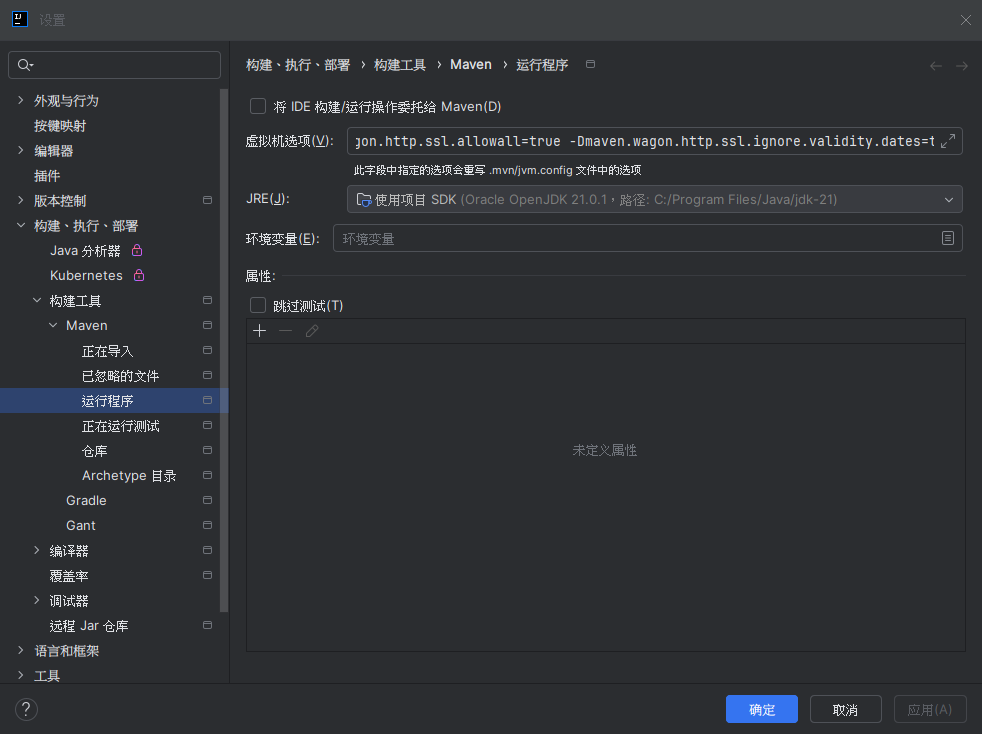This screenshot has height=734, width=982.
Task: Edit property with the pencil icon
Action: click(x=312, y=331)
